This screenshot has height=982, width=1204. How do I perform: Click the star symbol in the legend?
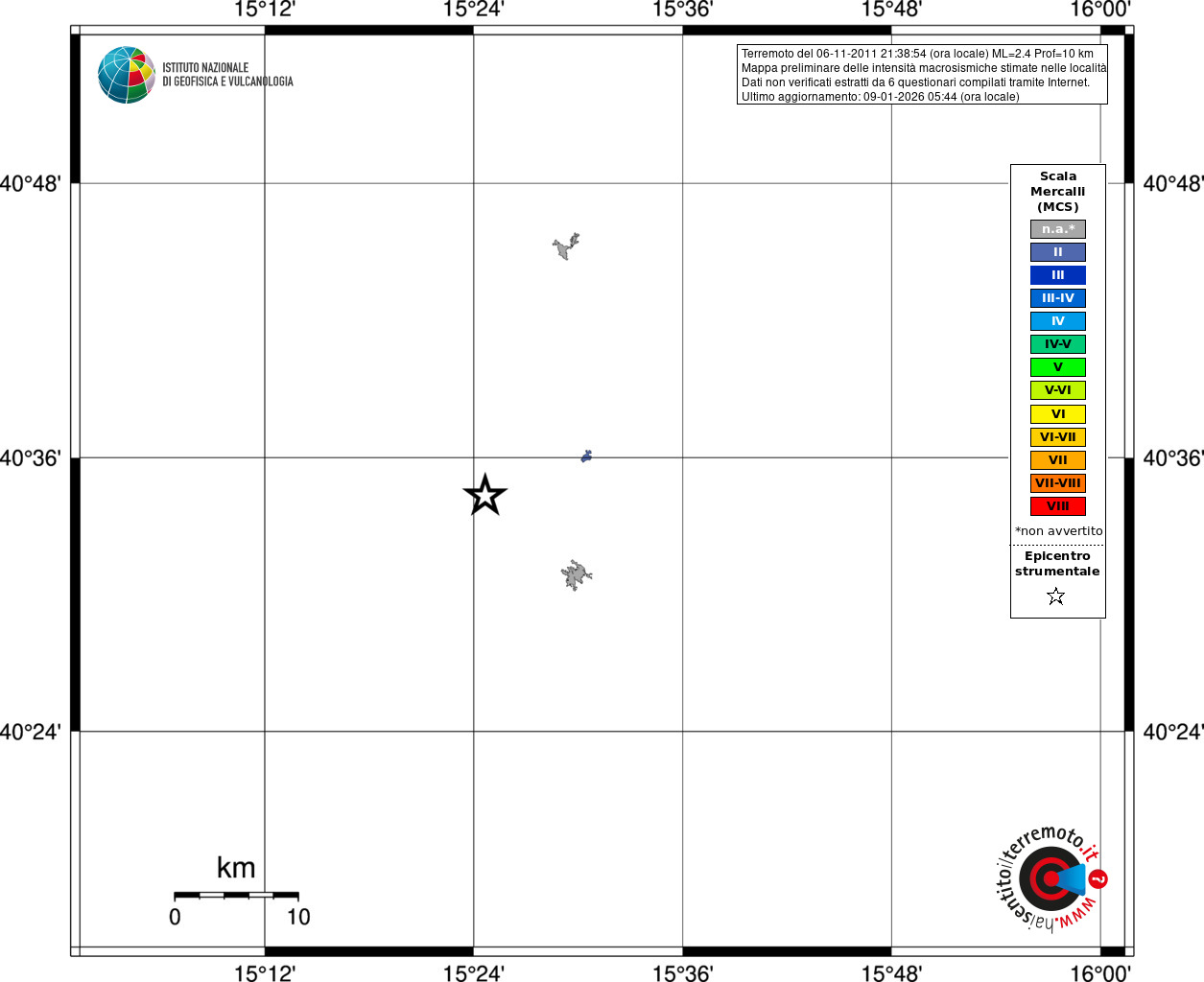(x=1056, y=596)
